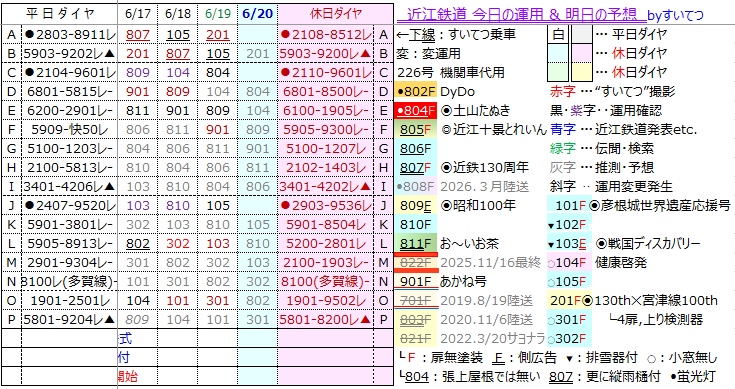Click weekday cell 6801-5815レ
Screen dimensions: 735x389
coord(69,91)
